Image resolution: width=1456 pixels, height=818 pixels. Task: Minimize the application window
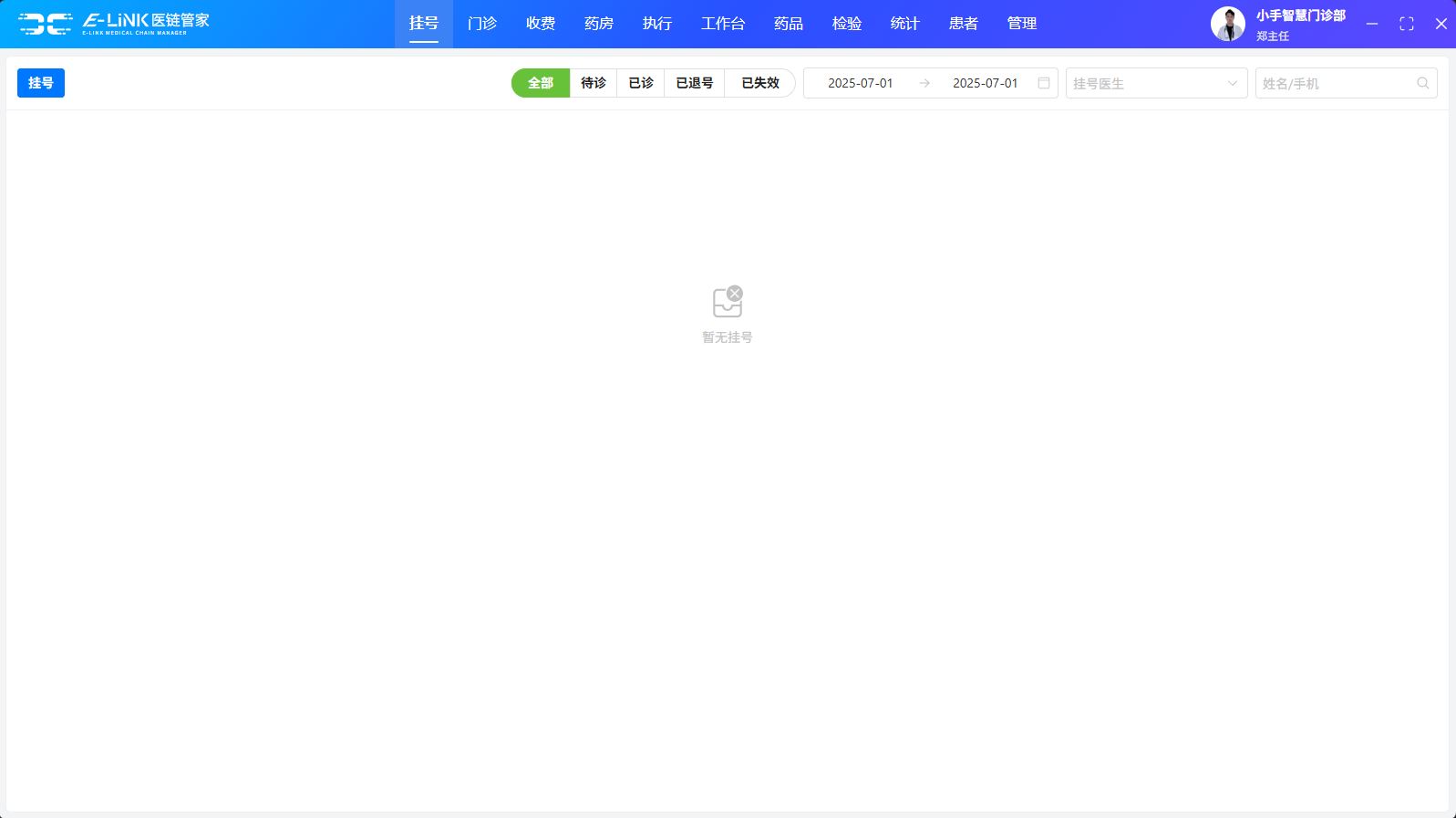click(1371, 24)
